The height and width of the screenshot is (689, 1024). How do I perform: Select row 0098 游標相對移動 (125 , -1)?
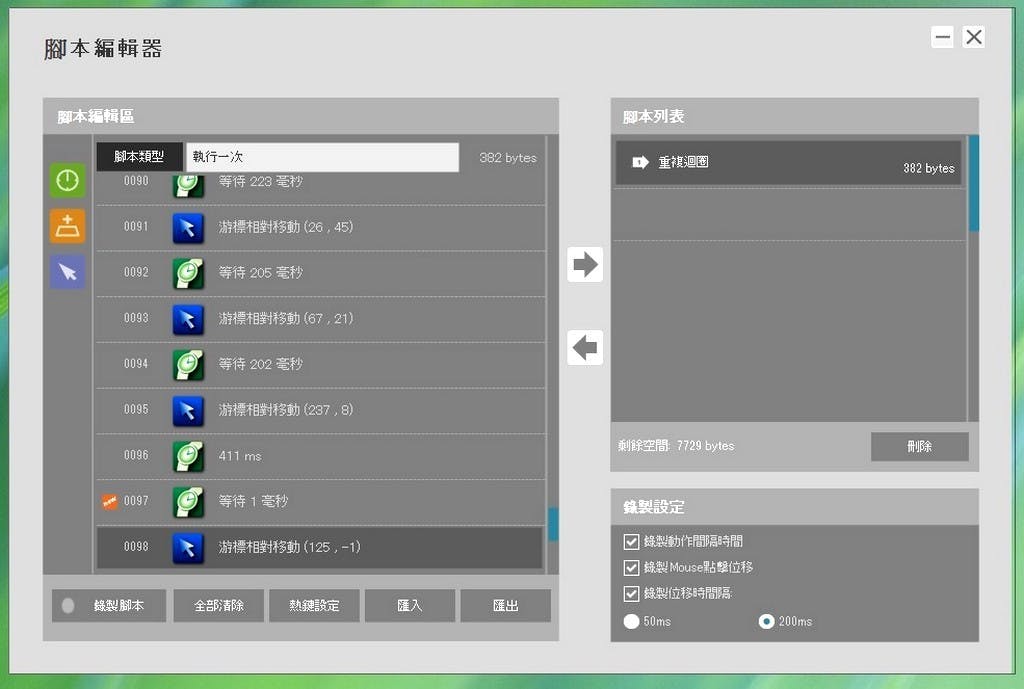tap(319, 548)
